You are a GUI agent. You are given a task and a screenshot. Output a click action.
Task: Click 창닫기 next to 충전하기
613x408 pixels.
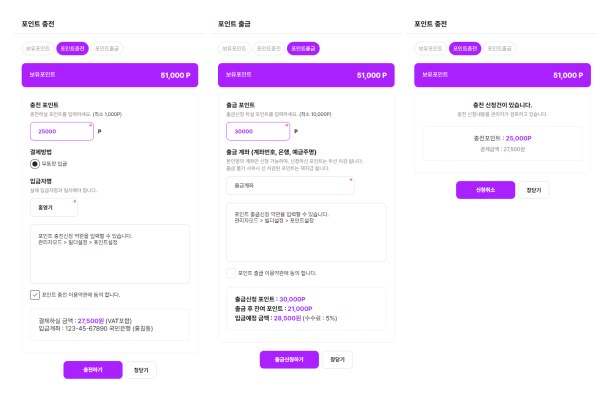pos(141,370)
